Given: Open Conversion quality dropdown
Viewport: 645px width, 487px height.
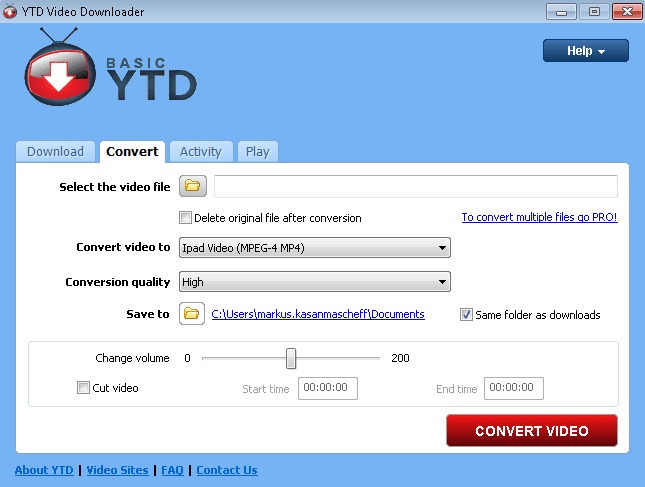Looking at the screenshot, I should pyautogui.click(x=315, y=282).
